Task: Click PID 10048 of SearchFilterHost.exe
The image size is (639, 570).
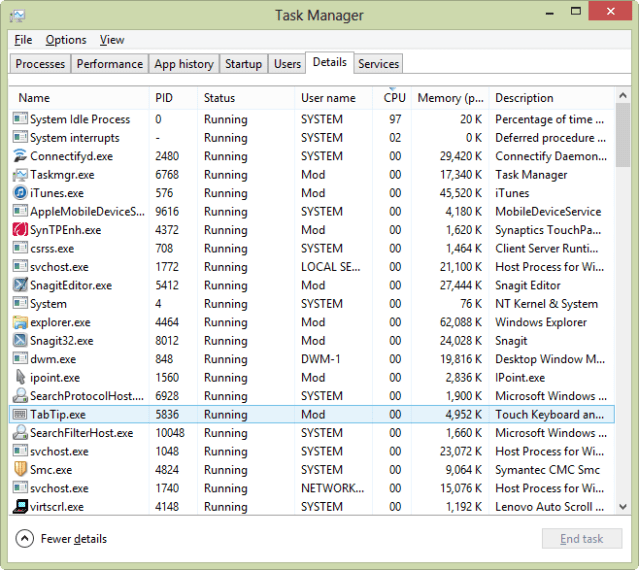Action: [x=170, y=433]
